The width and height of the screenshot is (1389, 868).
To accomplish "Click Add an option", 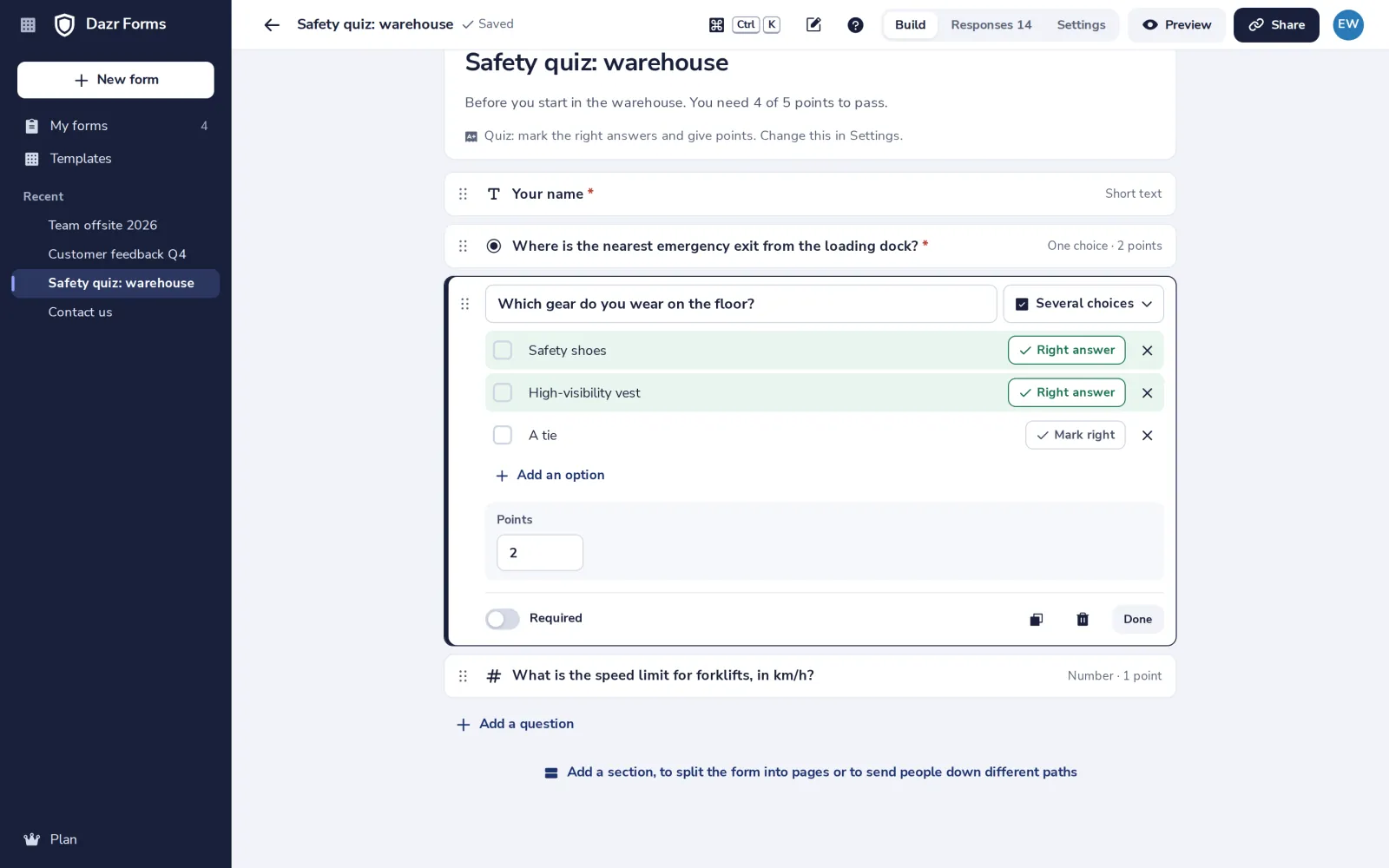I will pyautogui.click(x=550, y=475).
